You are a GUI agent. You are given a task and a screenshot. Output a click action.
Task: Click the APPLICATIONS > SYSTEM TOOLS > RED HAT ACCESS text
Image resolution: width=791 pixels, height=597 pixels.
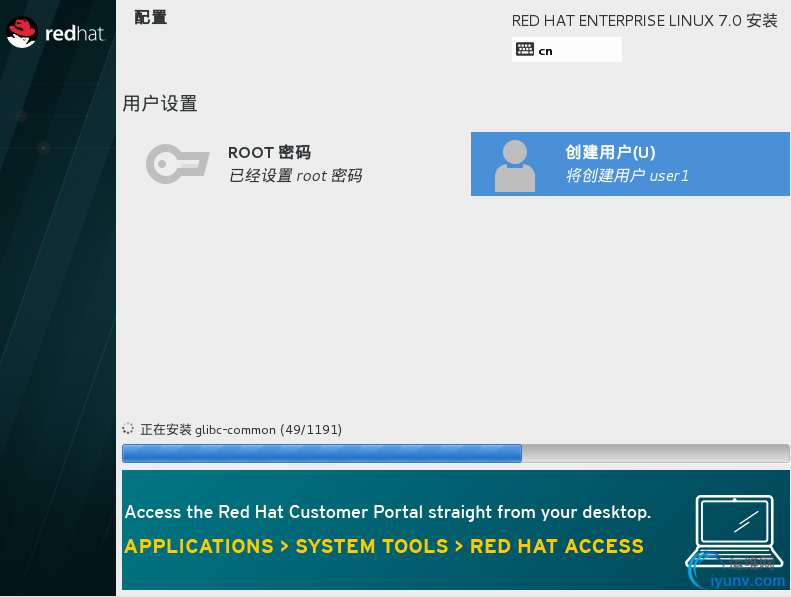pos(384,547)
